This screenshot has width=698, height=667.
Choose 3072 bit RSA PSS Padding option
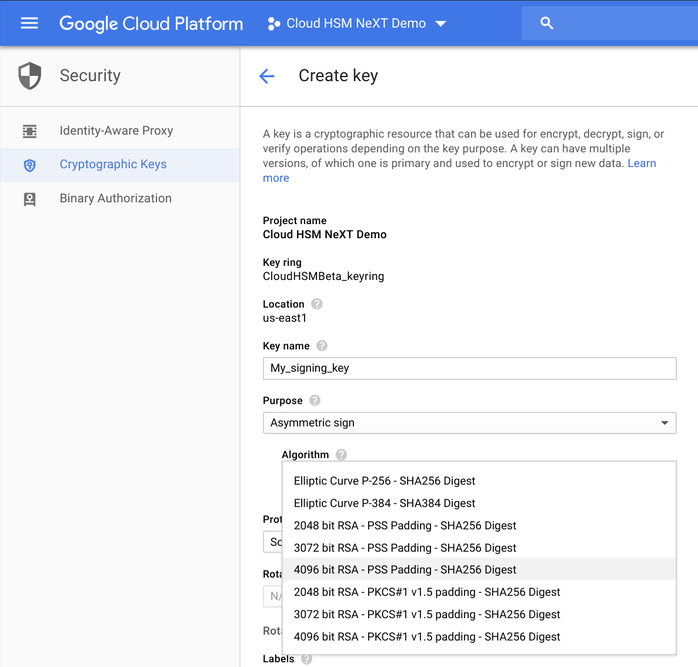[479, 548]
